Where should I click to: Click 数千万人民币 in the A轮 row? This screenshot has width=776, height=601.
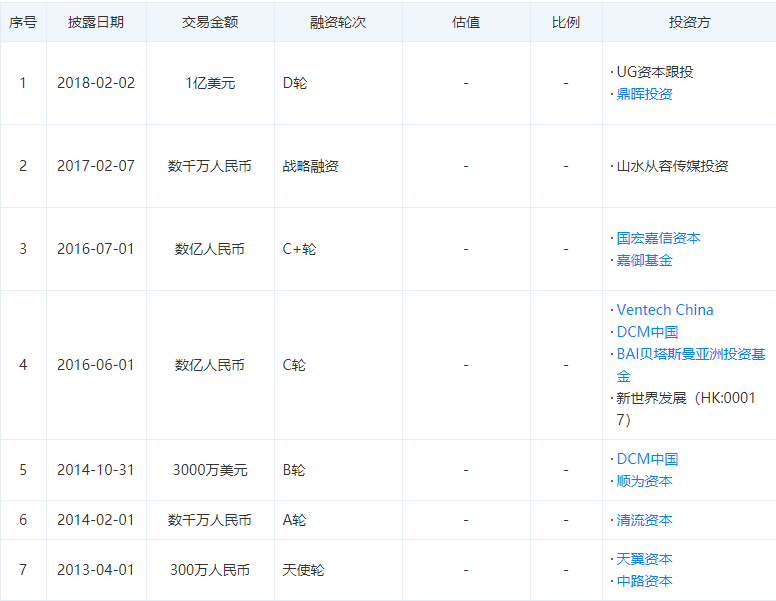[210, 520]
